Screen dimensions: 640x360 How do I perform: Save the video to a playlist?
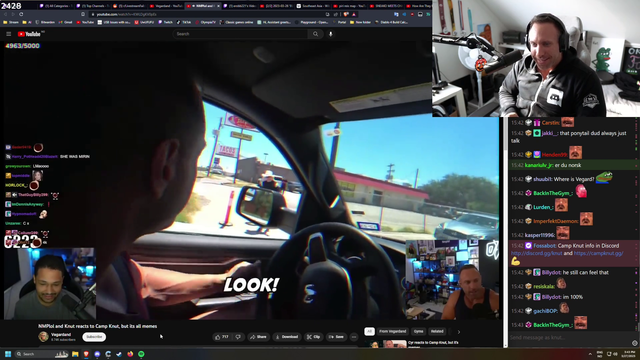pos(337,337)
